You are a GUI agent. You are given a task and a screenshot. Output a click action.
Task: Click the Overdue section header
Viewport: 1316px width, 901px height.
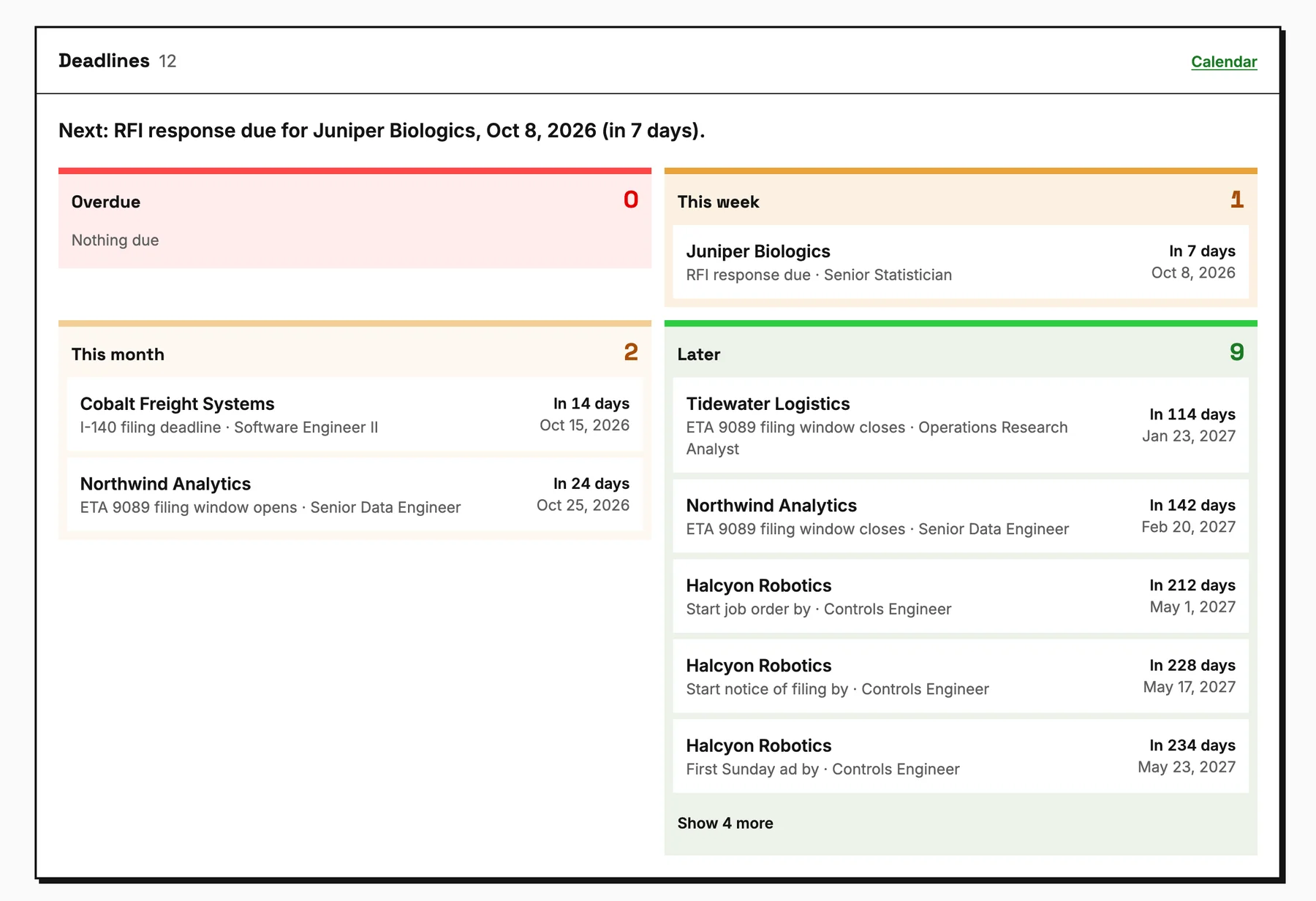click(106, 202)
